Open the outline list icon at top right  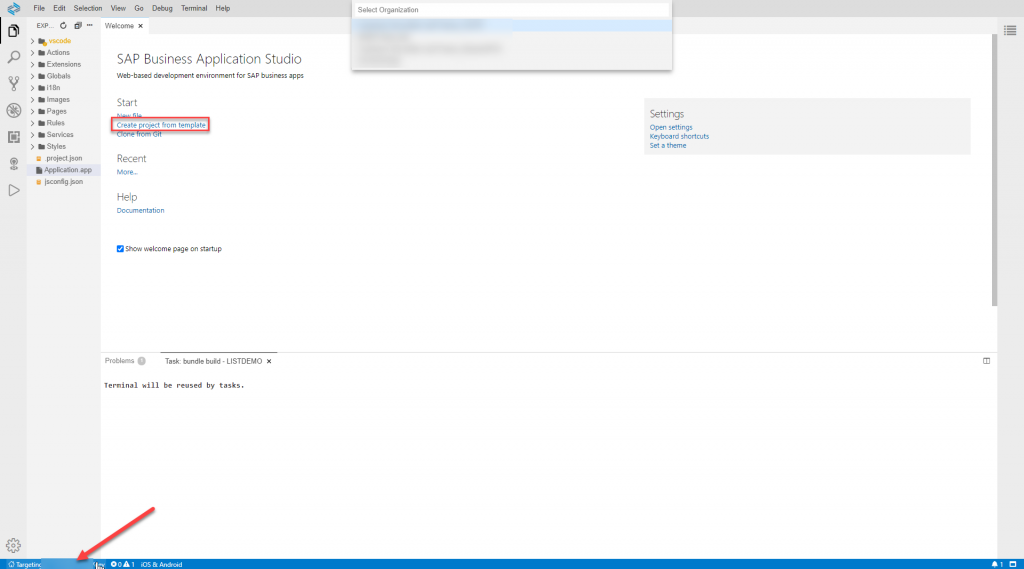coord(1010,30)
